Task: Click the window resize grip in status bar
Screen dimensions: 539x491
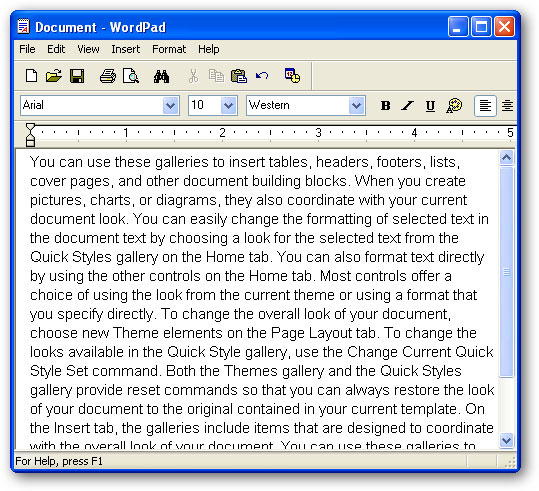Action: [510, 462]
